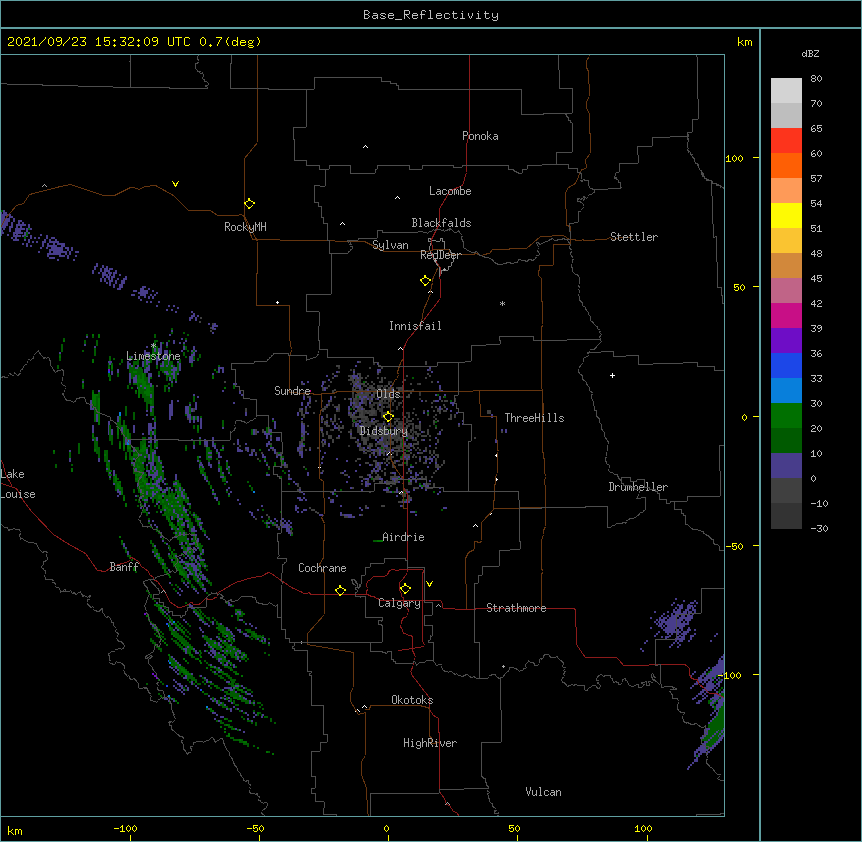
Task: Select the royal blue 33-36 dBZ legend swatch
Action: (x=786, y=365)
